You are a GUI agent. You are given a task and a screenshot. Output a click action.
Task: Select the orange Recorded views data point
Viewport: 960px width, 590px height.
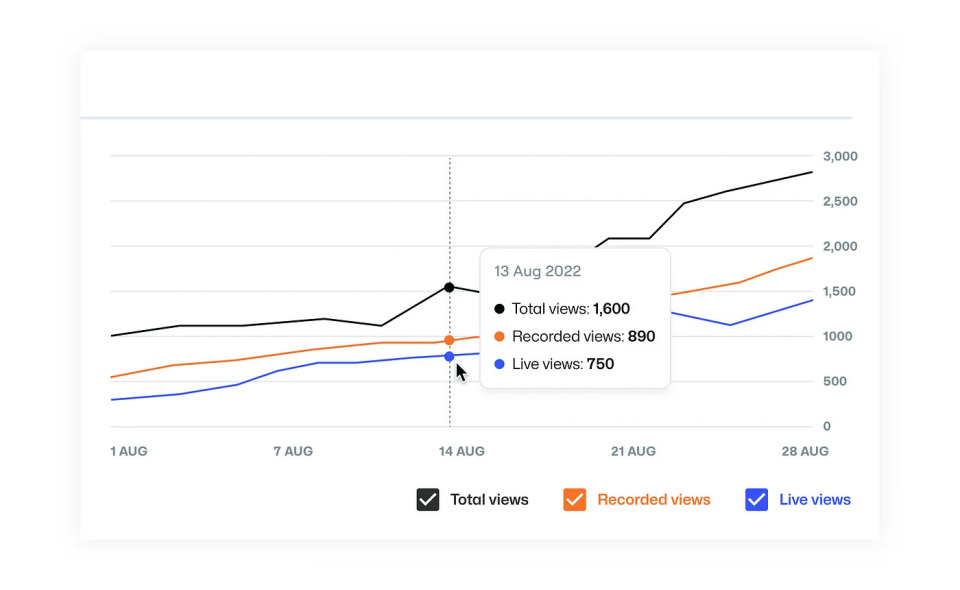click(449, 341)
